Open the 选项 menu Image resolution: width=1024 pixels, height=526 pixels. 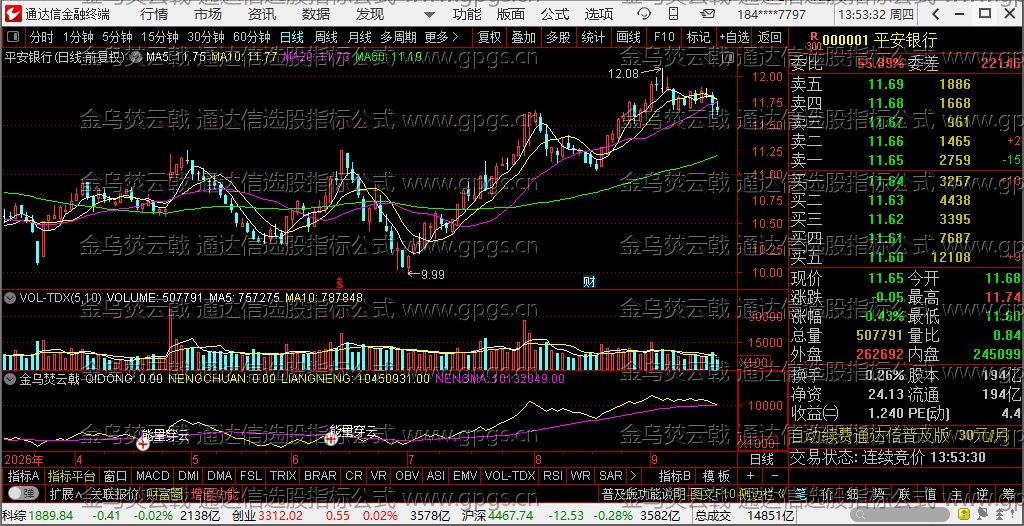pos(599,14)
